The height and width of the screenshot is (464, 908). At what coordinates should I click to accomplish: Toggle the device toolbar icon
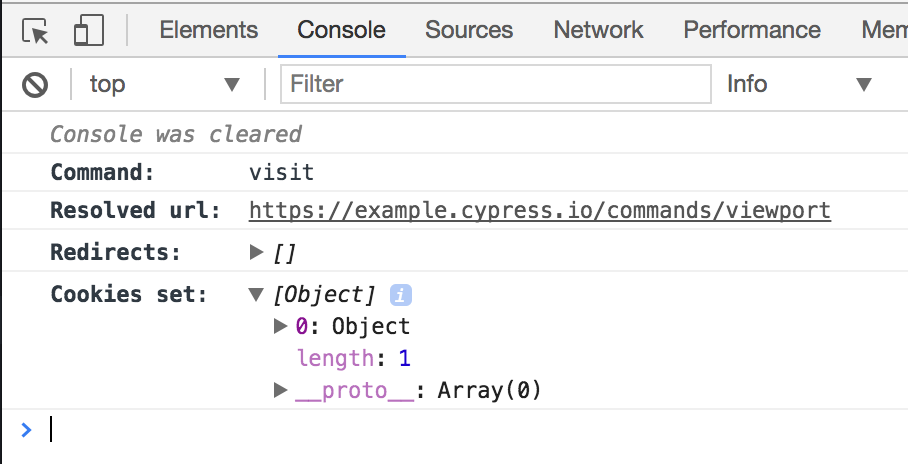pyautogui.click(x=88, y=31)
